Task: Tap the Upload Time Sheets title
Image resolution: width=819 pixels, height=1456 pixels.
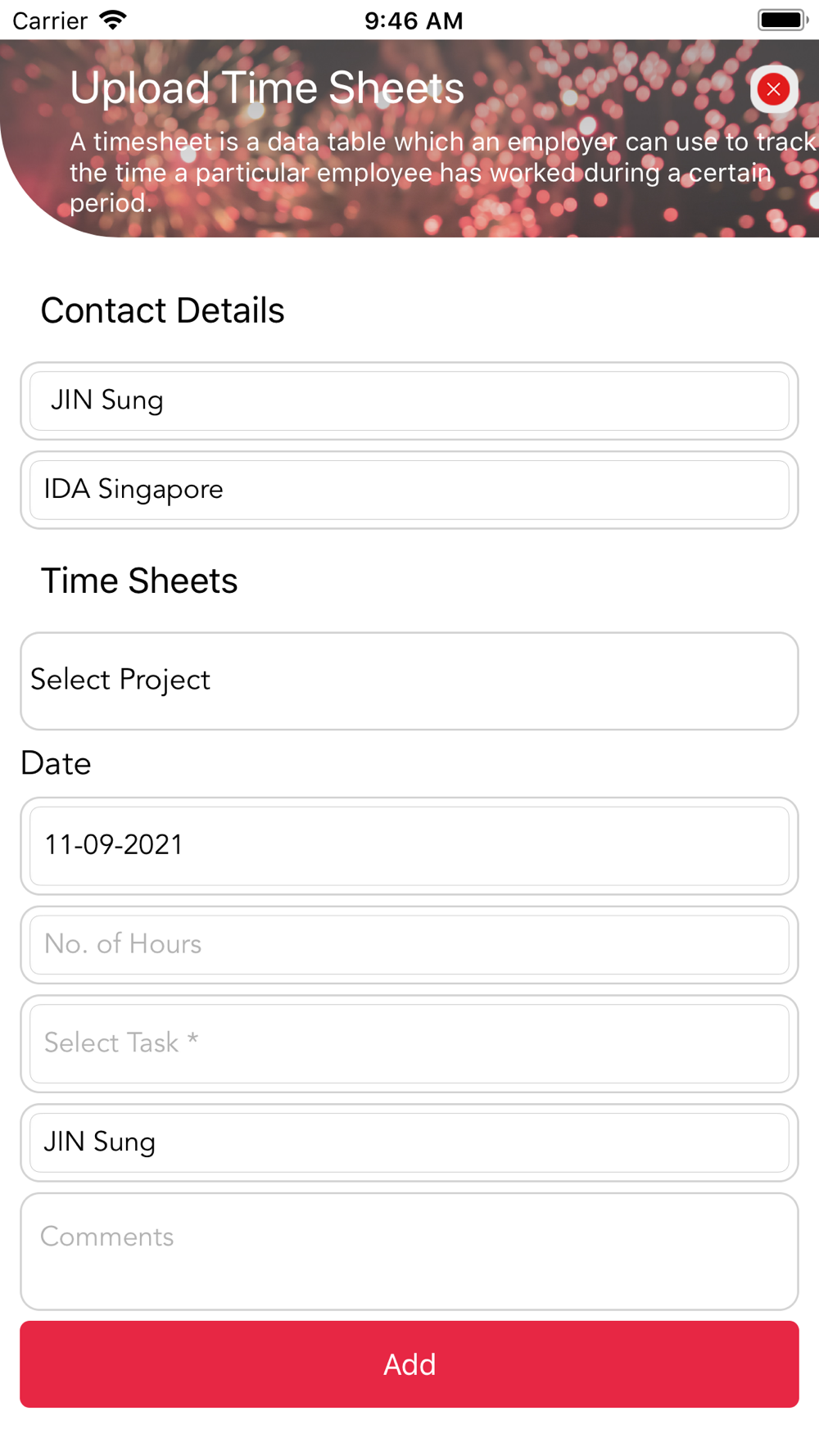Action: click(x=267, y=88)
